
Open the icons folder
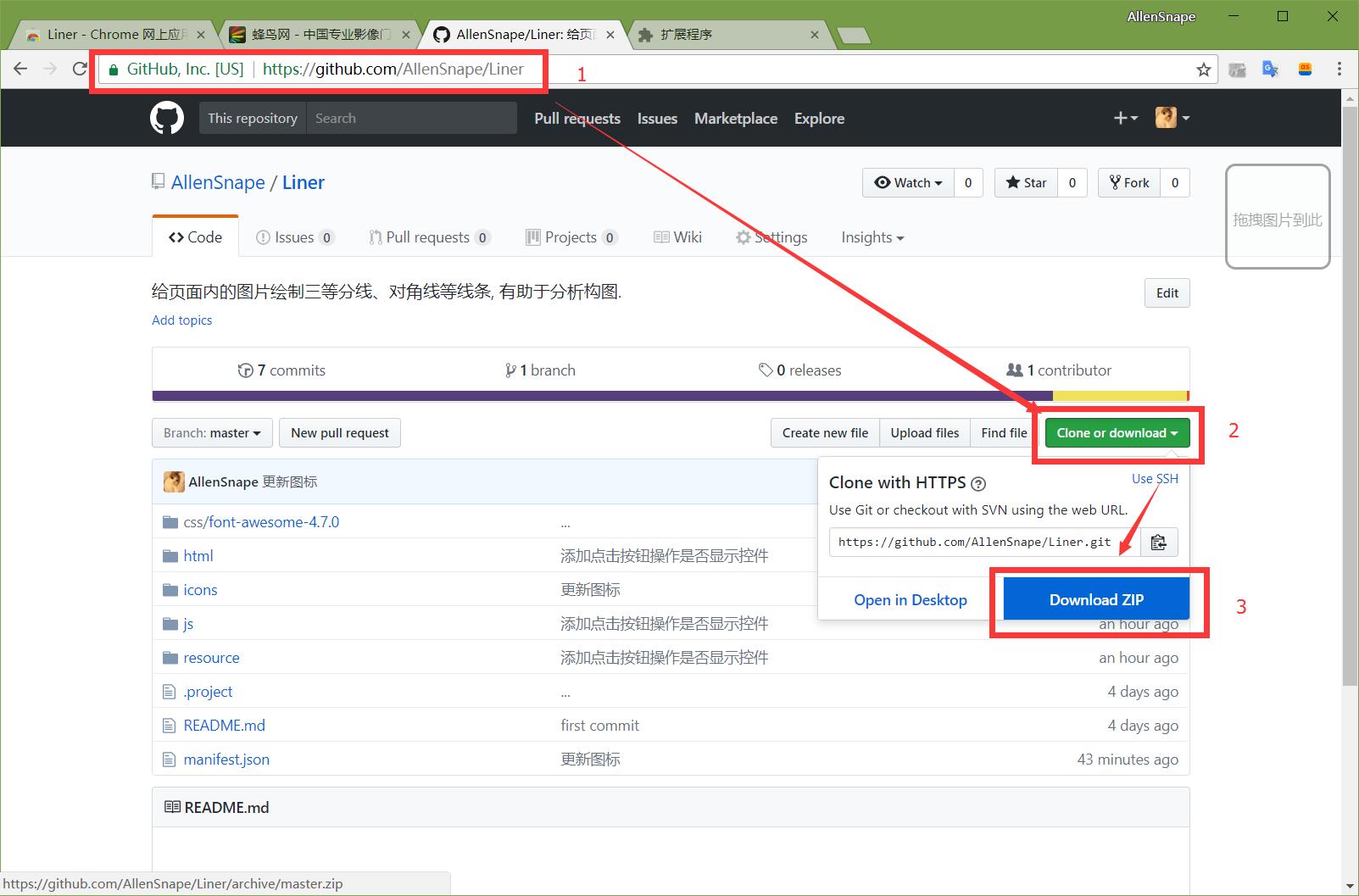200,590
